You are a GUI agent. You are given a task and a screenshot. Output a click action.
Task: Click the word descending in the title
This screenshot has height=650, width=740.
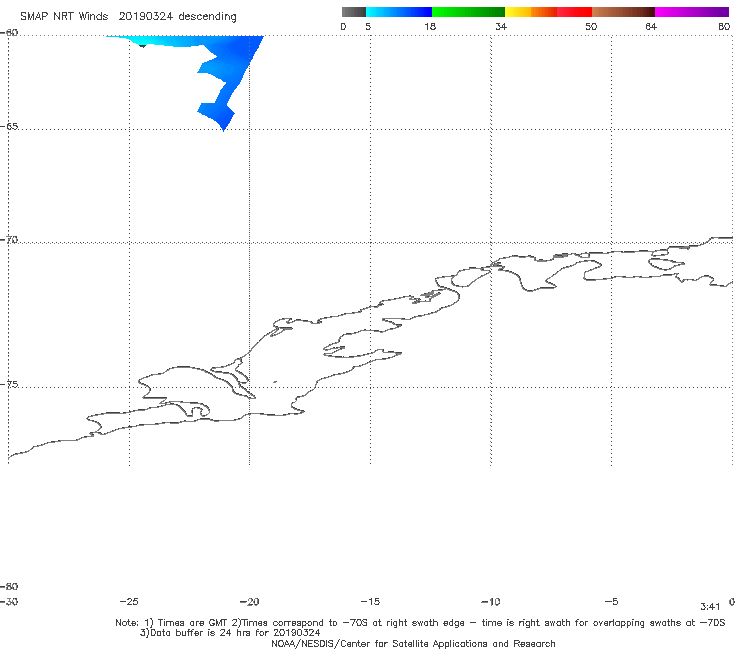207,17
